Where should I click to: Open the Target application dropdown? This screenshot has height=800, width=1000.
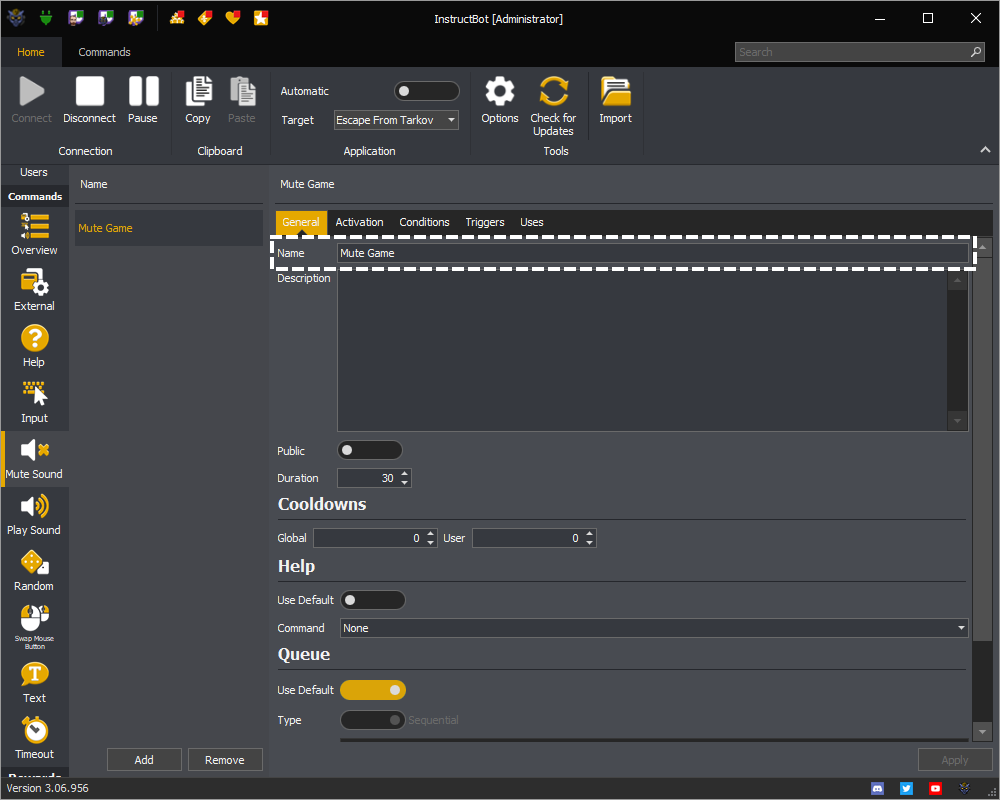[x=396, y=120]
